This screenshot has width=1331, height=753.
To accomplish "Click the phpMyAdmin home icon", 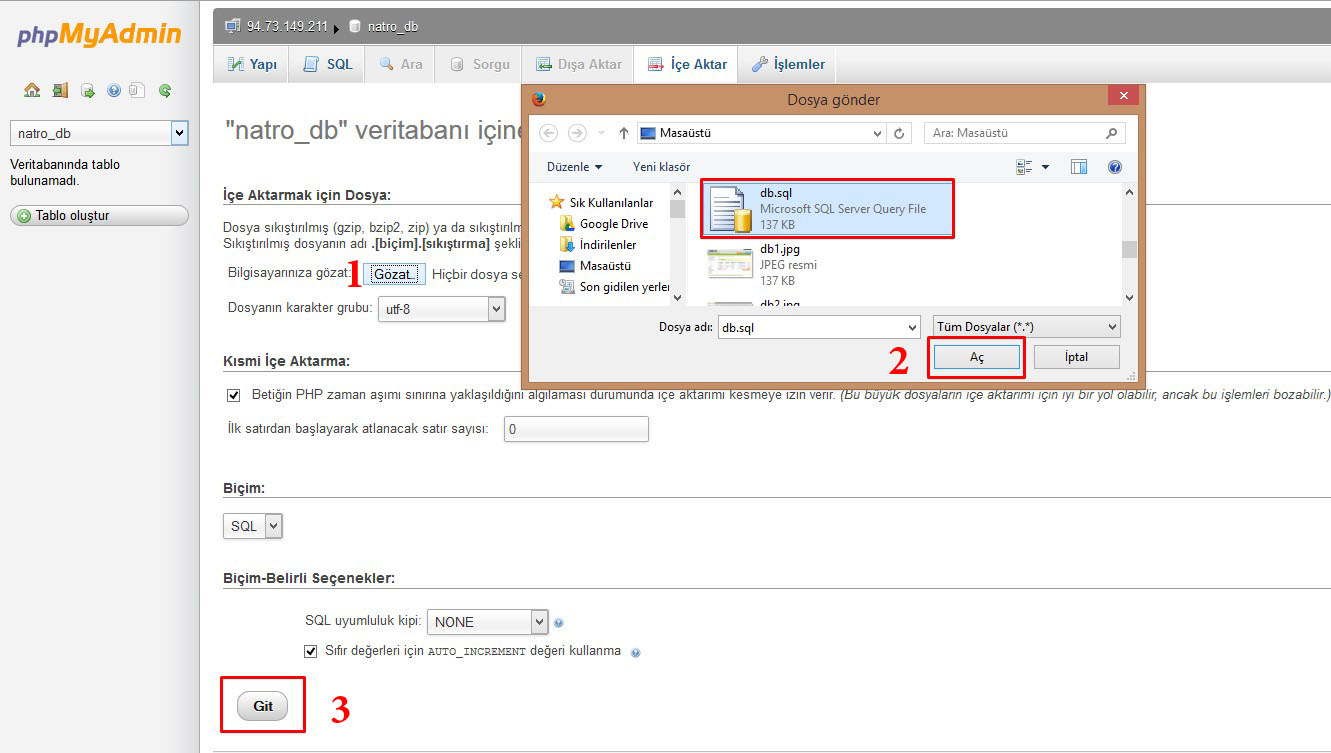I will 32,90.
